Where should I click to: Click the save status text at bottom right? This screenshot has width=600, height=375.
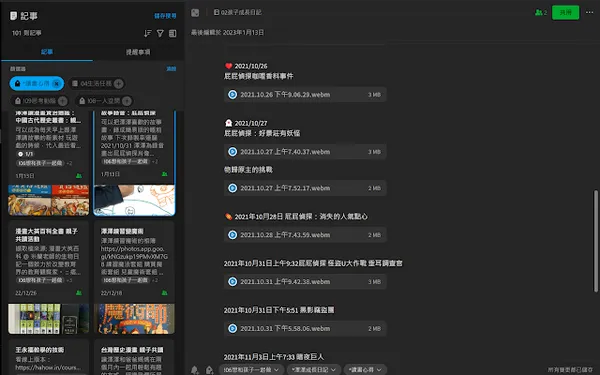(x=570, y=370)
